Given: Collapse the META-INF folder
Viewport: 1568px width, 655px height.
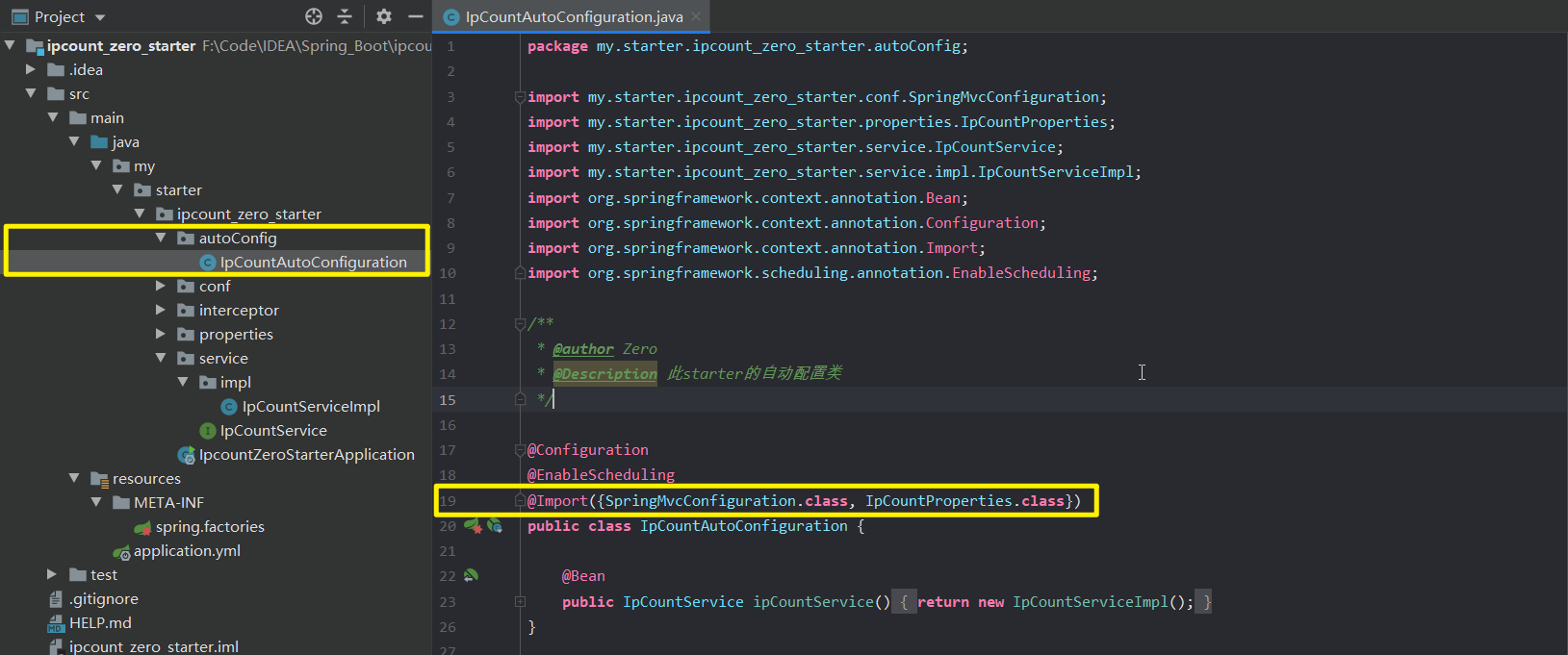Looking at the screenshot, I should (96, 502).
